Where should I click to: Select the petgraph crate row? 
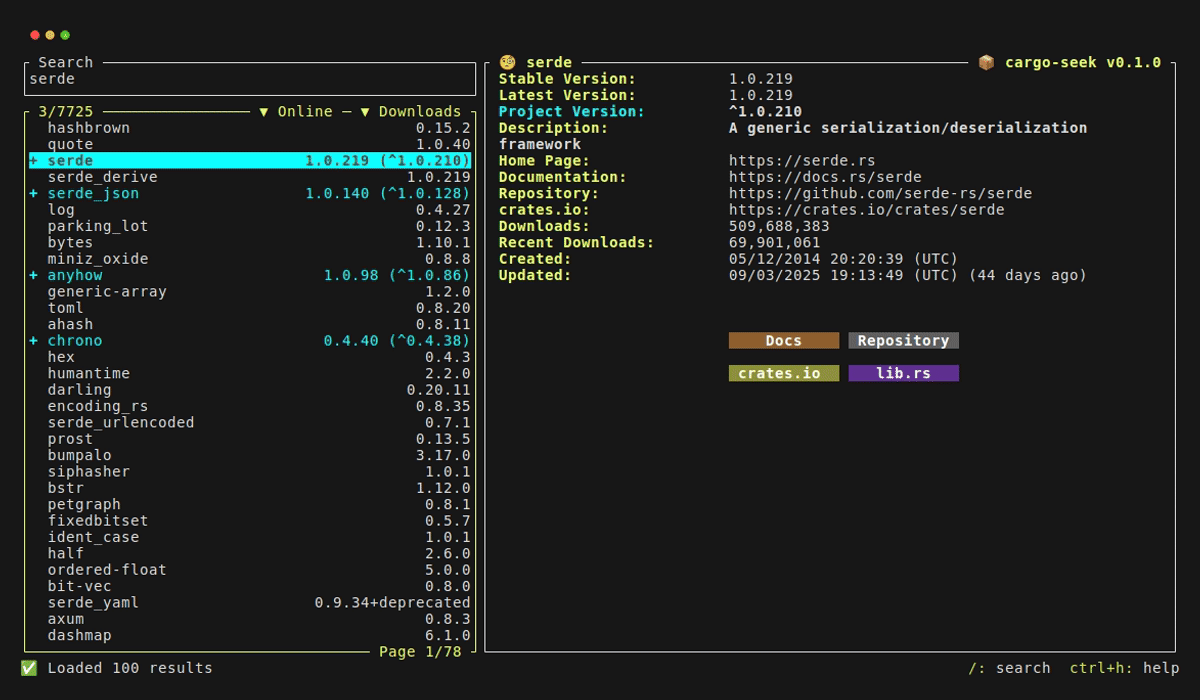point(250,504)
